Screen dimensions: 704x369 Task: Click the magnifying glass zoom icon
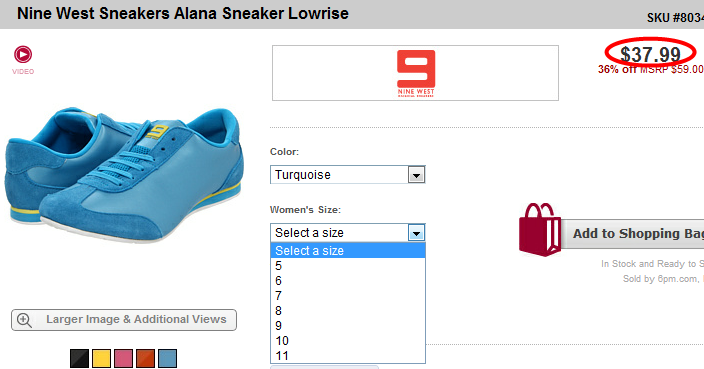[24, 320]
